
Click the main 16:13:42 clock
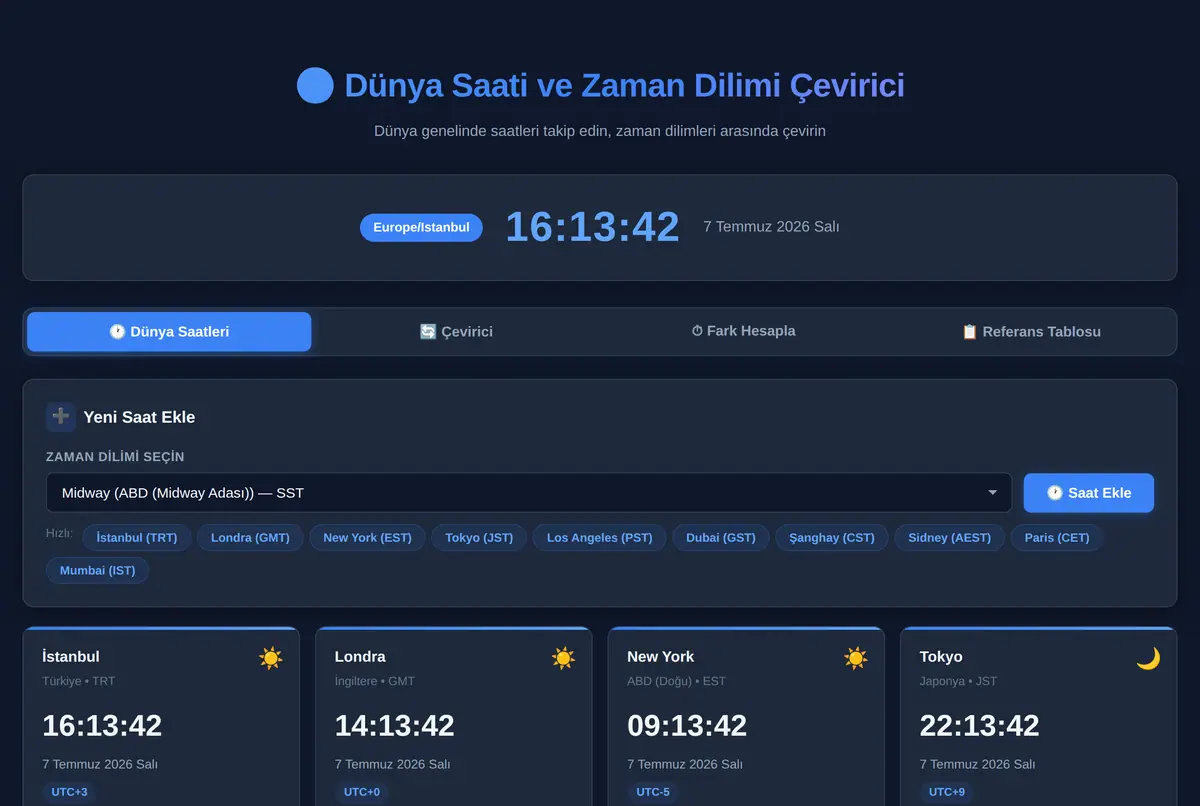tap(593, 227)
